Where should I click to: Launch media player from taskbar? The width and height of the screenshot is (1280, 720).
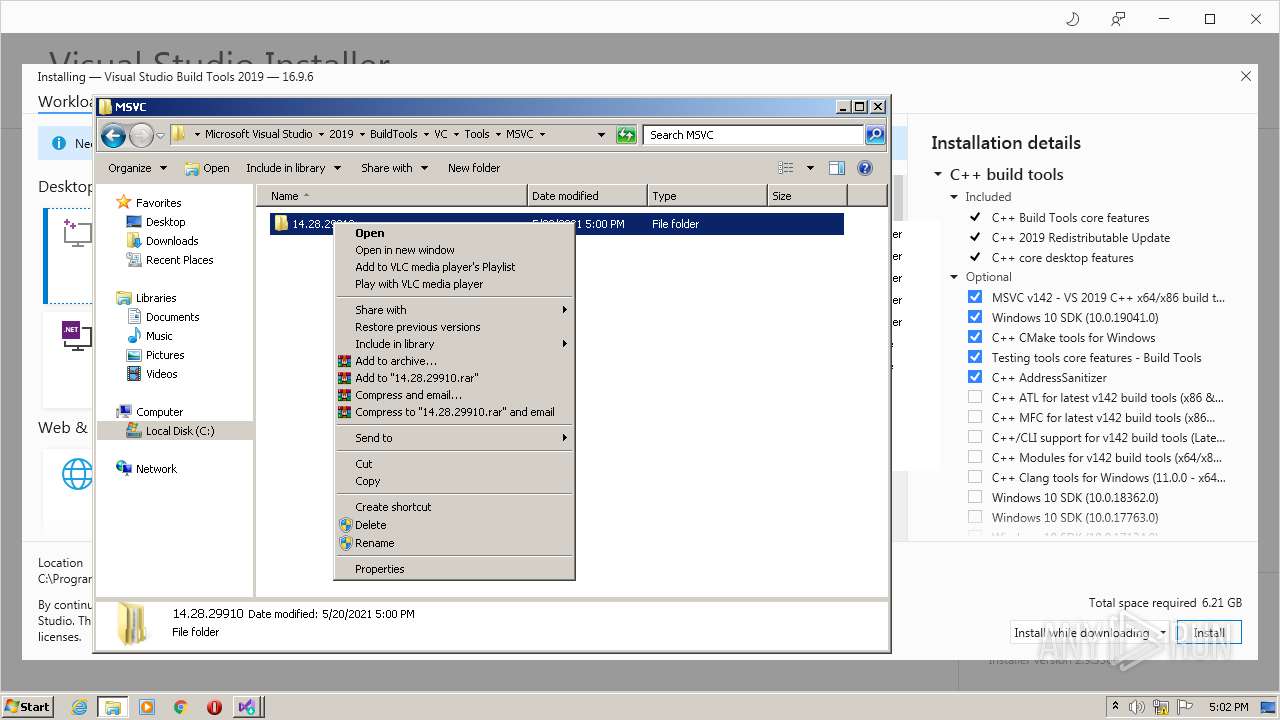[147, 707]
